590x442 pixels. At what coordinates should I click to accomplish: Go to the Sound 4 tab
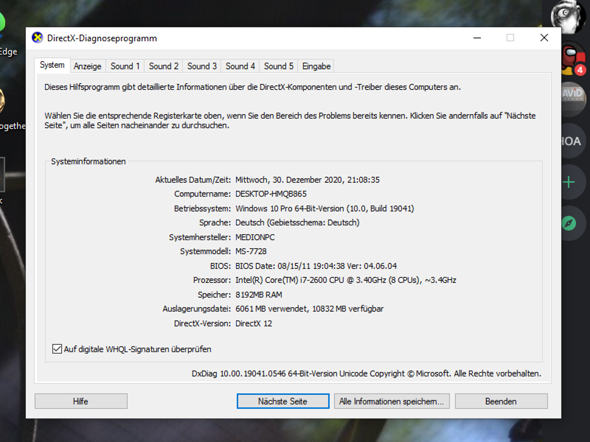pos(240,66)
